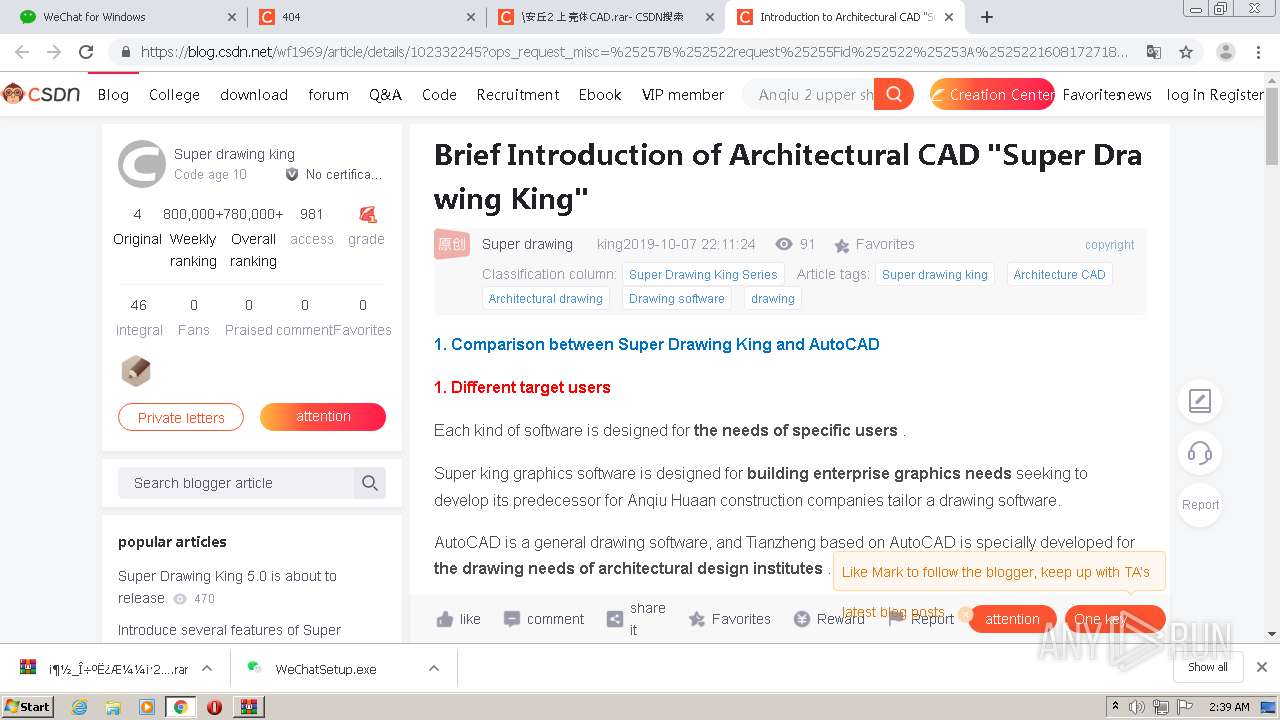Open a new browser tab with plus
Image resolution: width=1280 pixels, height=720 pixels.
(x=987, y=17)
